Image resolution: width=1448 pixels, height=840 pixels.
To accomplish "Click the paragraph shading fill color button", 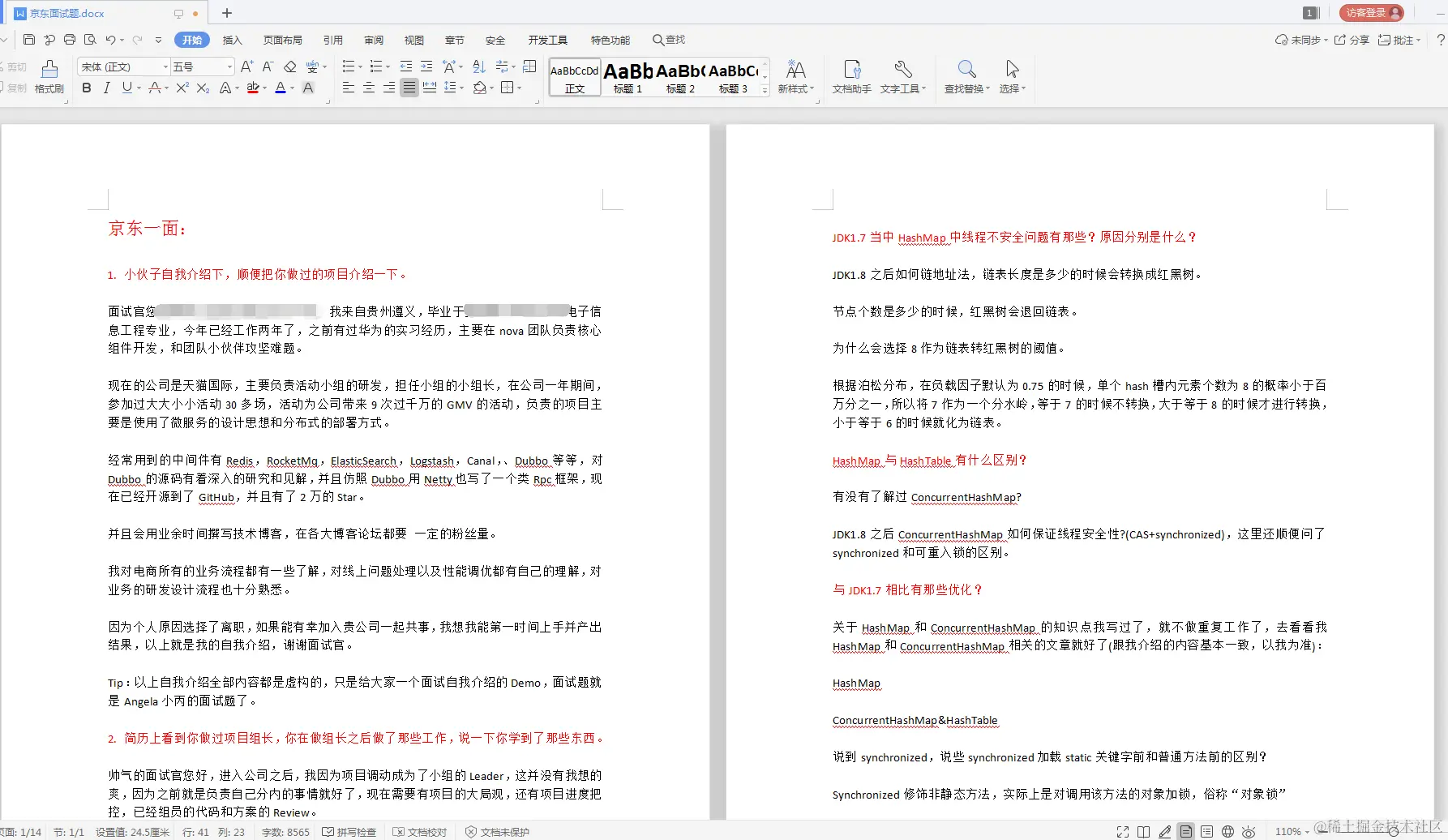I will tap(479, 88).
